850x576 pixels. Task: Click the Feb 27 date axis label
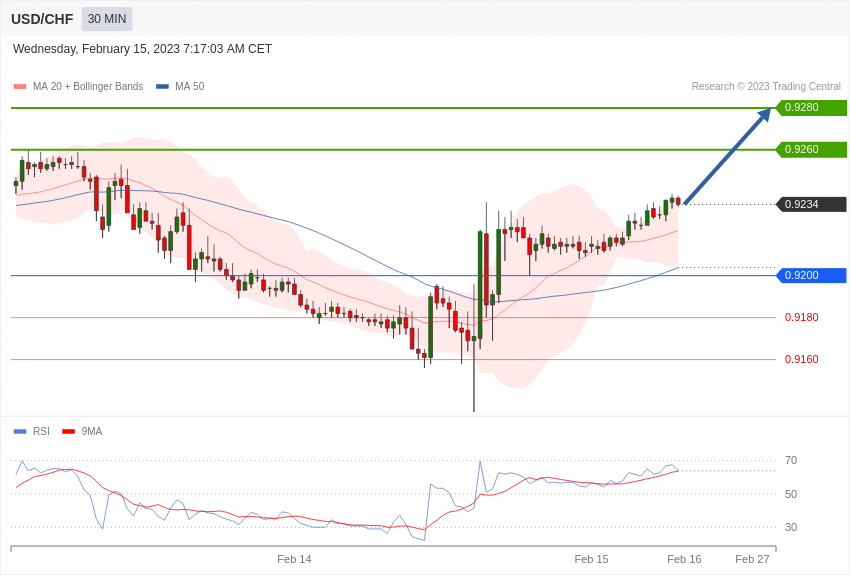click(752, 559)
